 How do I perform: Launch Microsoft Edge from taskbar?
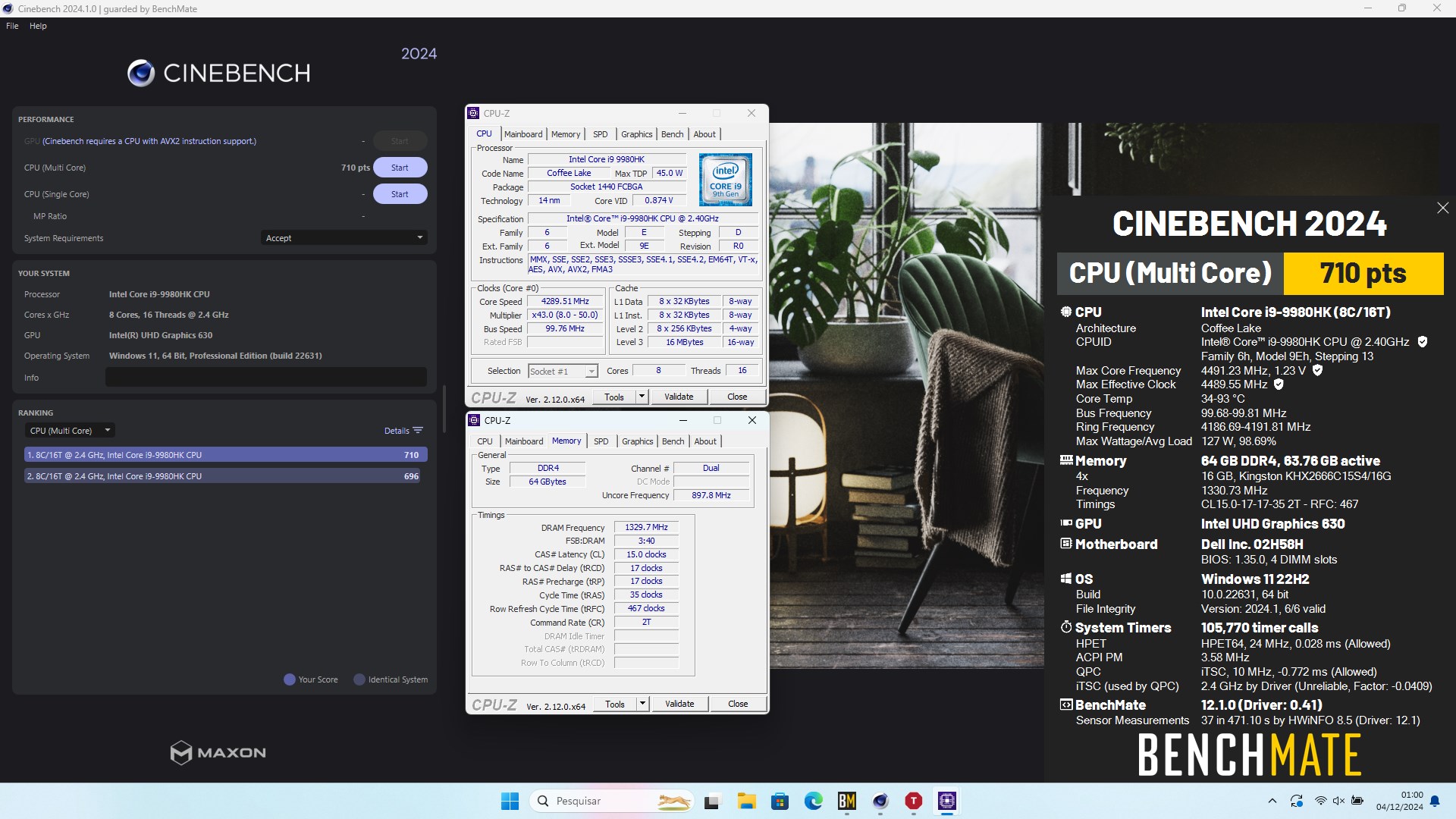814,801
